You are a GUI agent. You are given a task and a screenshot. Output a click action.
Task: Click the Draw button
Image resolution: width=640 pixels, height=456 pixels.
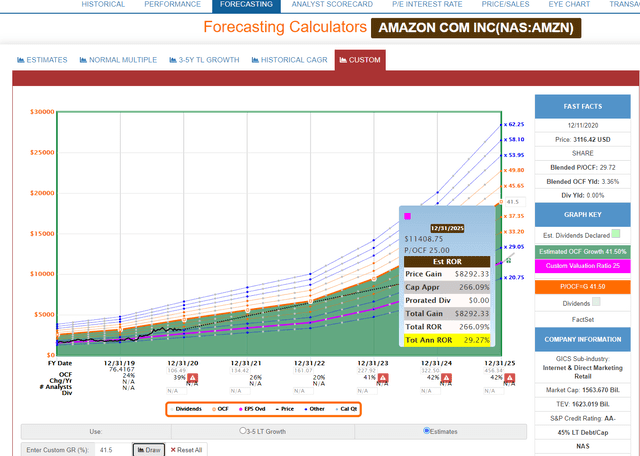pos(149,450)
